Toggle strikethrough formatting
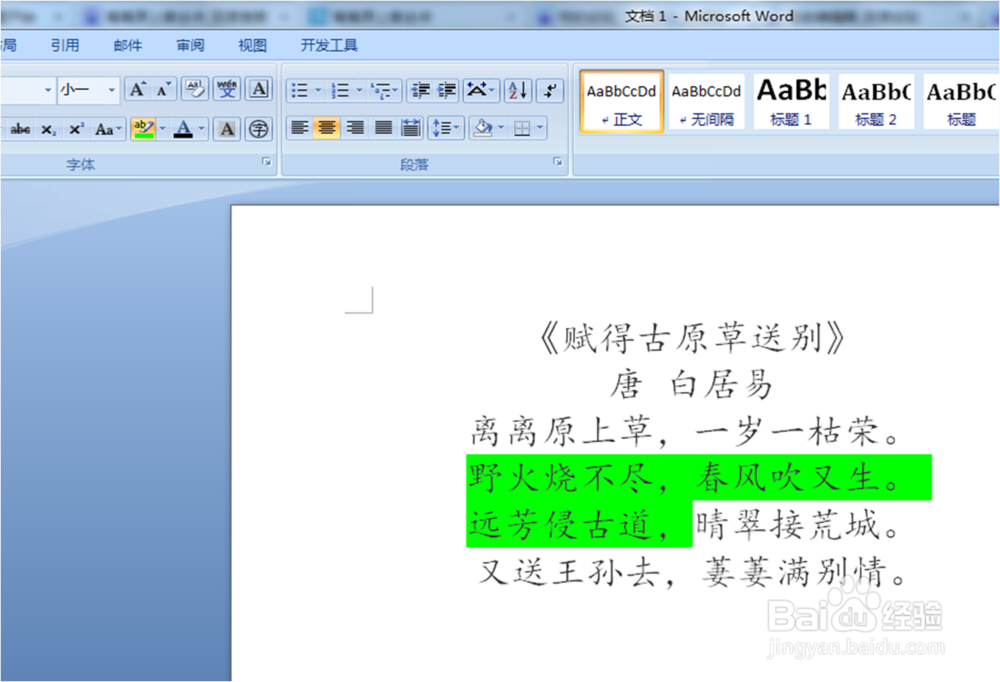1000x682 pixels. pos(20,128)
